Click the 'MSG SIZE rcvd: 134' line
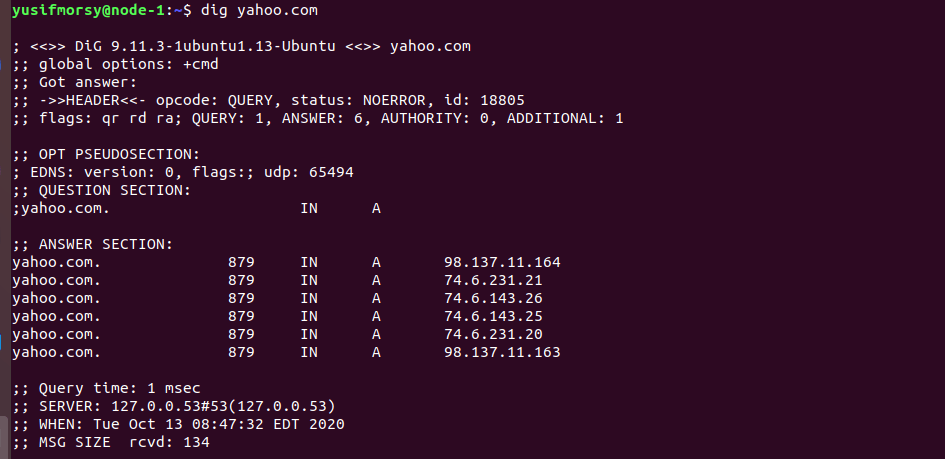Screen dimensions: 945x459 pyautogui.click(x=111, y=443)
